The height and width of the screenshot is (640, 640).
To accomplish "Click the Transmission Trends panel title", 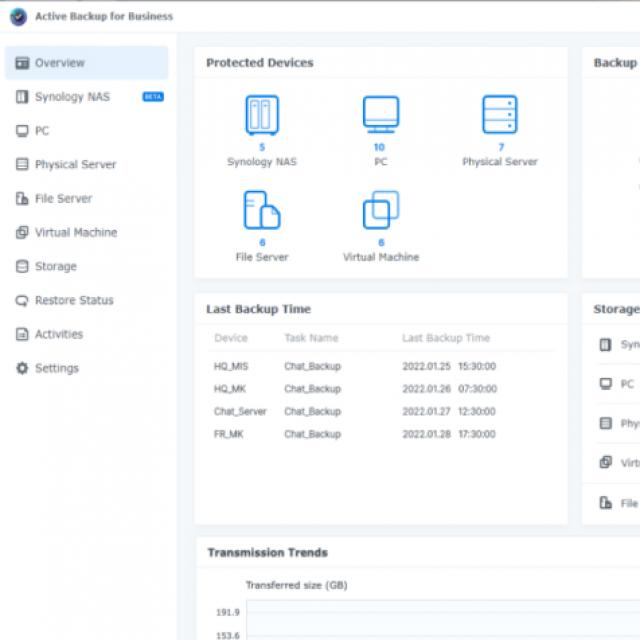I will click(267, 553).
